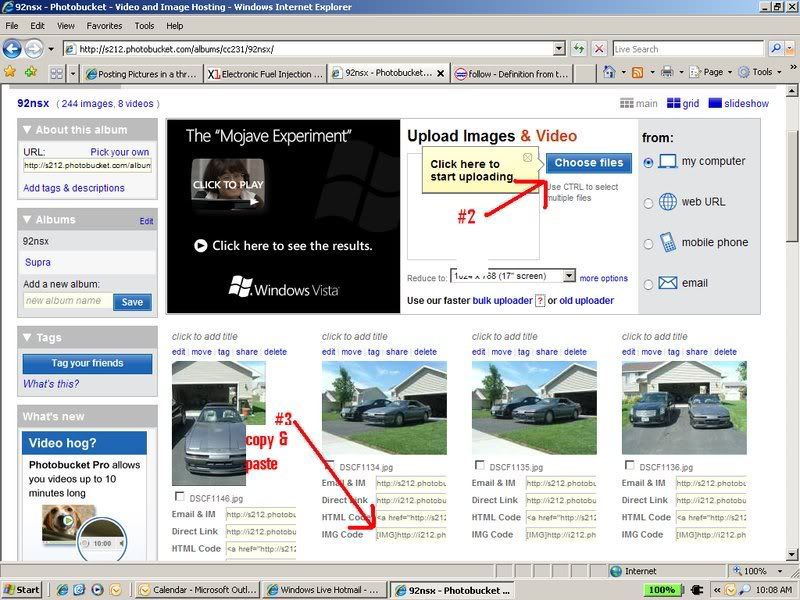The image size is (800, 600).
Task: Switch to grid view icon
Action: pyautogui.click(x=673, y=103)
